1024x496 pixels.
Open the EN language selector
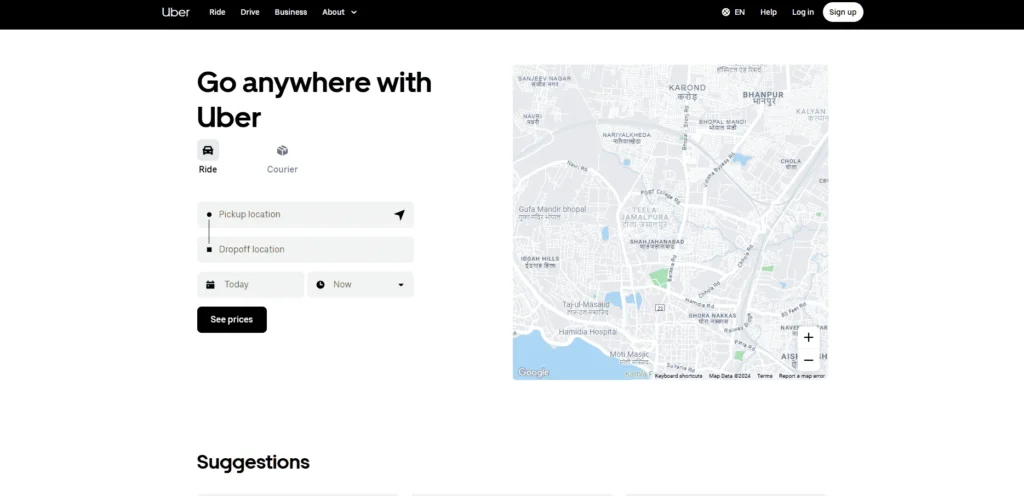pyautogui.click(x=733, y=12)
